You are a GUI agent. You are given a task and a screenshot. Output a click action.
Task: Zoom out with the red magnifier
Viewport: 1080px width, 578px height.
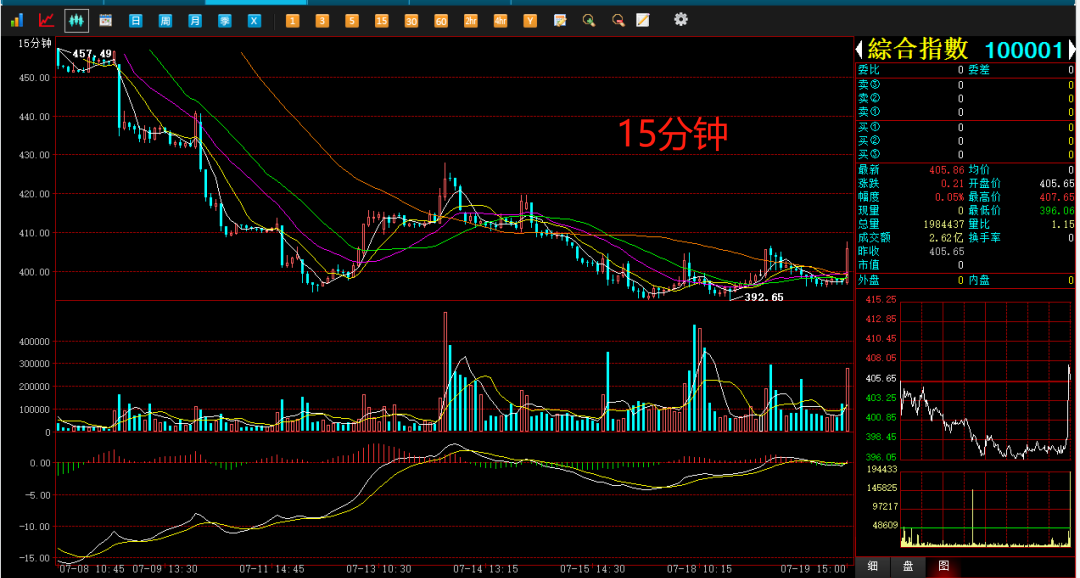(x=619, y=21)
